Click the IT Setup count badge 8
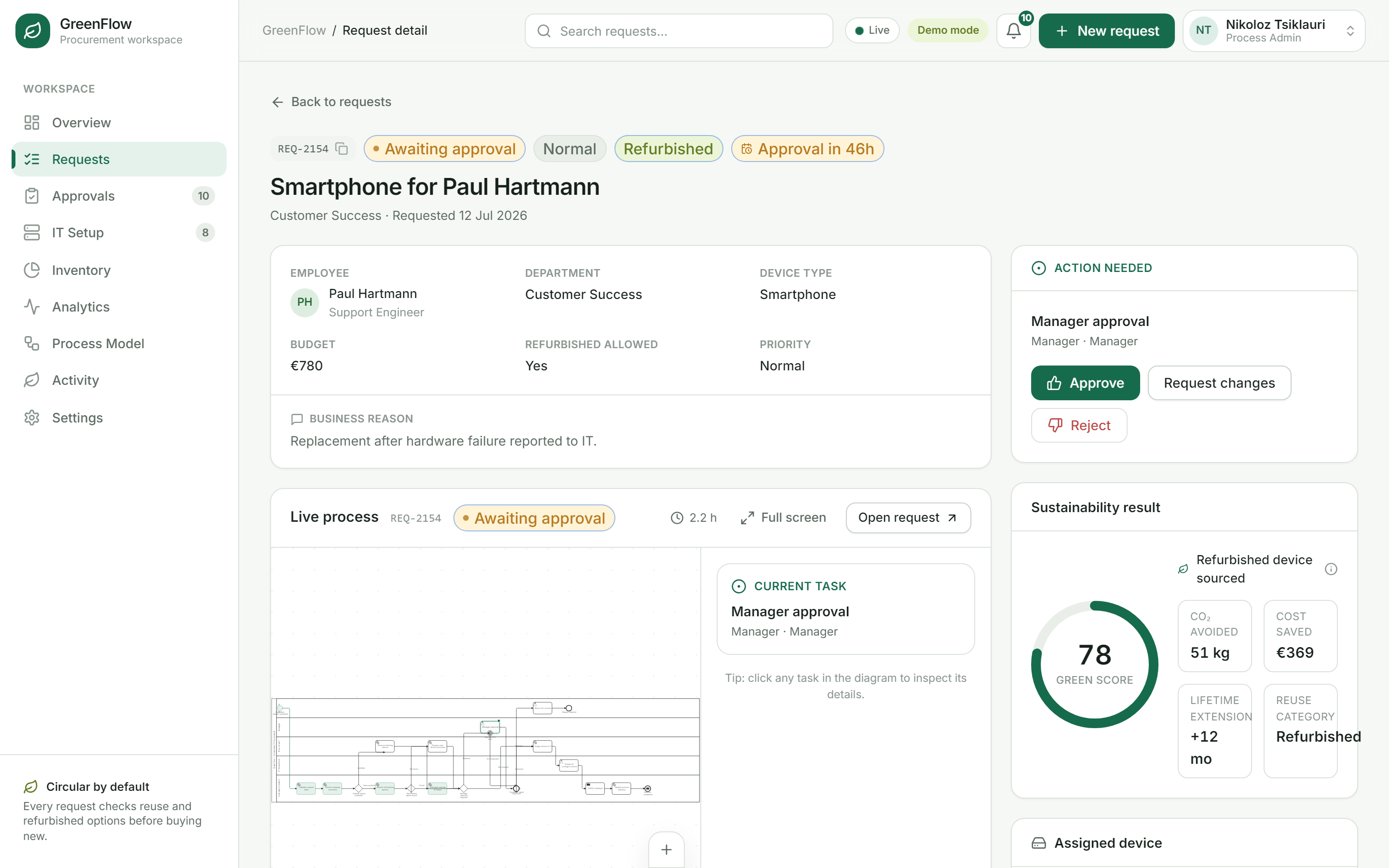Image resolution: width=1389 pixels, height=868 pixels. 205,232
